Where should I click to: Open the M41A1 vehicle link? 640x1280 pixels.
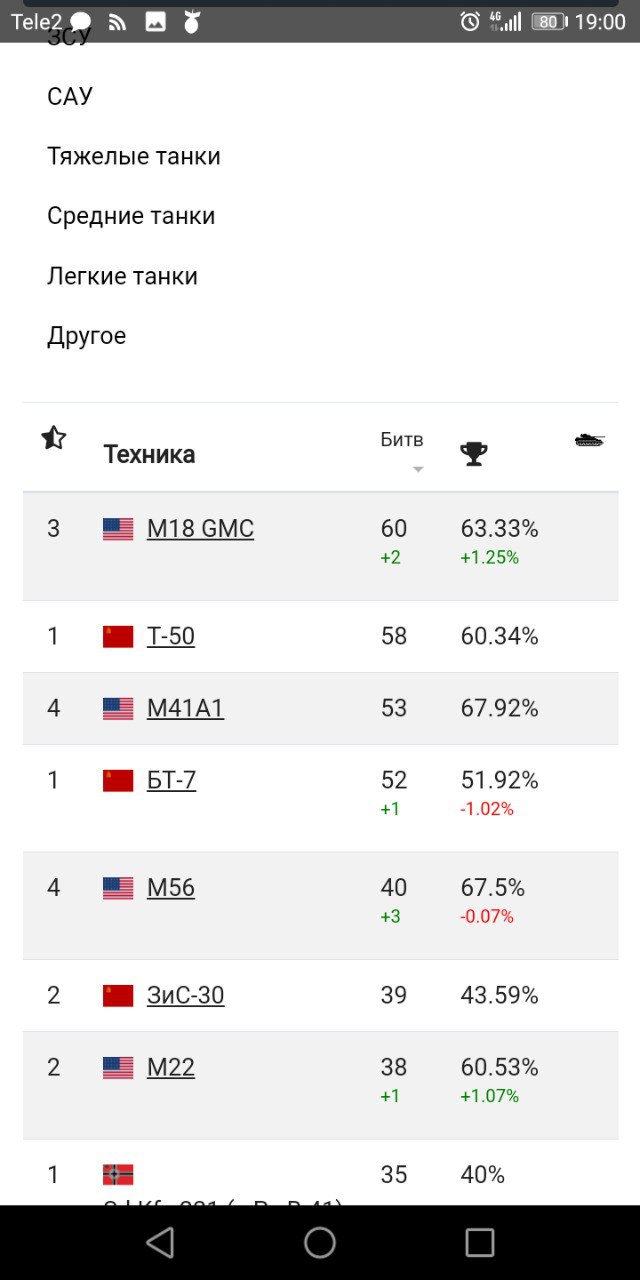pos(185,709)
